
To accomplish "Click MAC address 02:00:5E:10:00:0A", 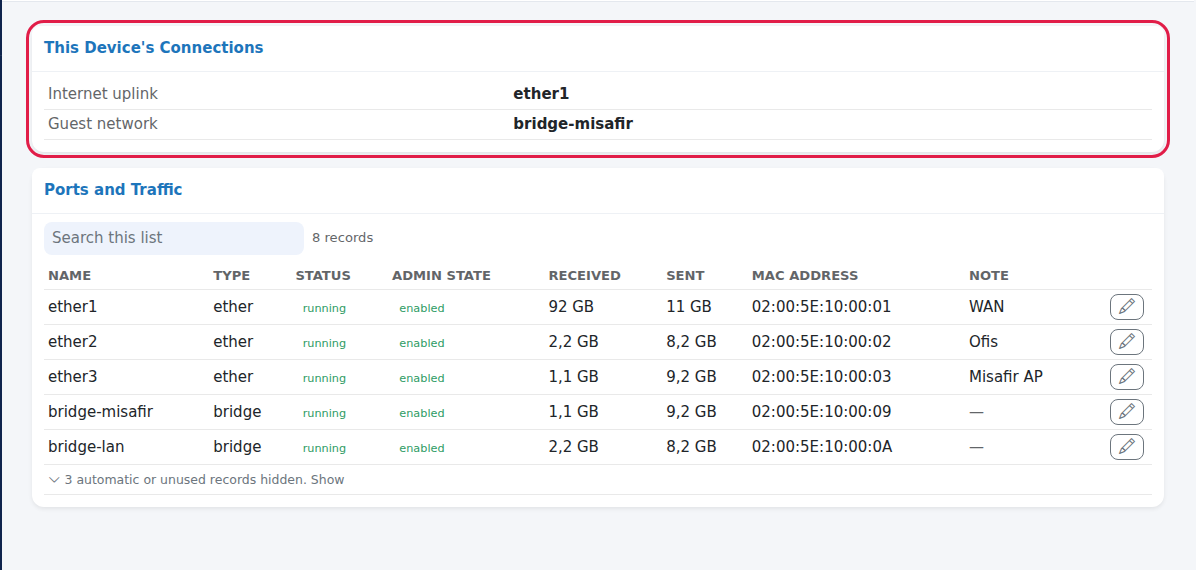I will click(x=822, y=447).
